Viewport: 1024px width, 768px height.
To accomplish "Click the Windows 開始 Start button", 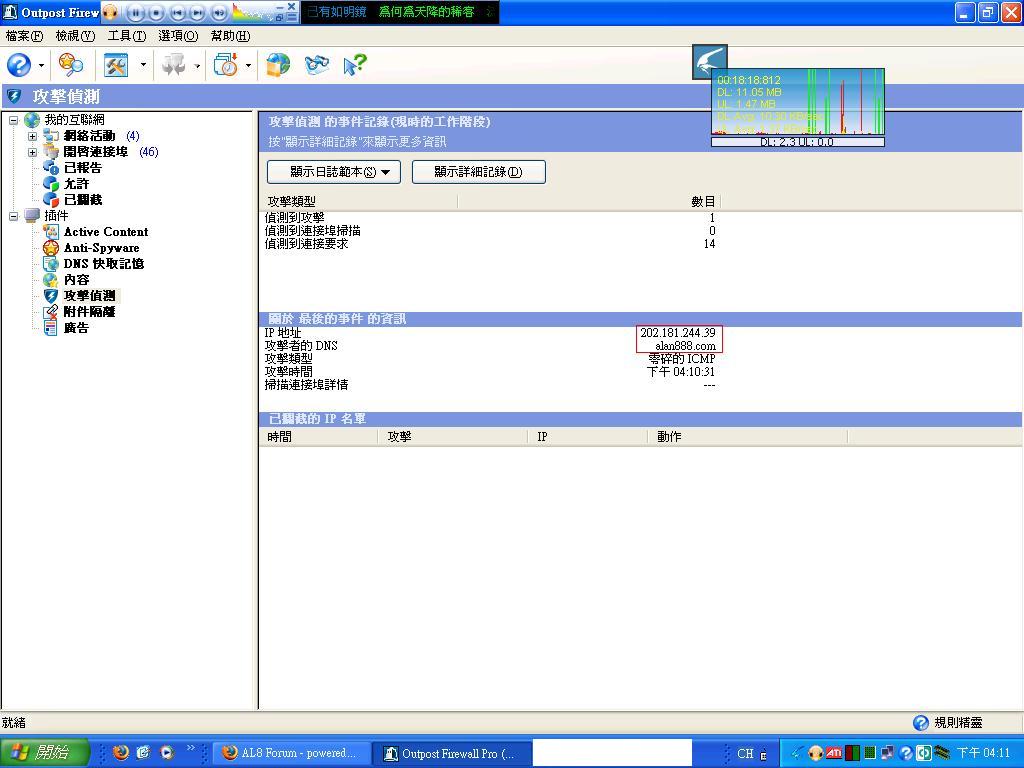I will [44, 752].
